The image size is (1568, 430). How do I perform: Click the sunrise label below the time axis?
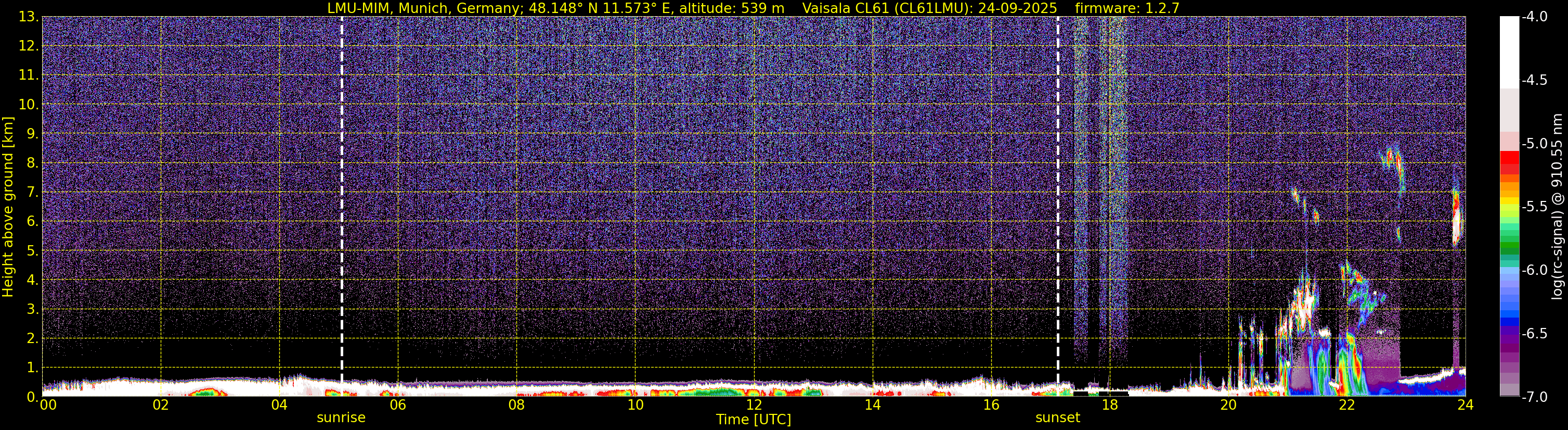pos(341,418)
